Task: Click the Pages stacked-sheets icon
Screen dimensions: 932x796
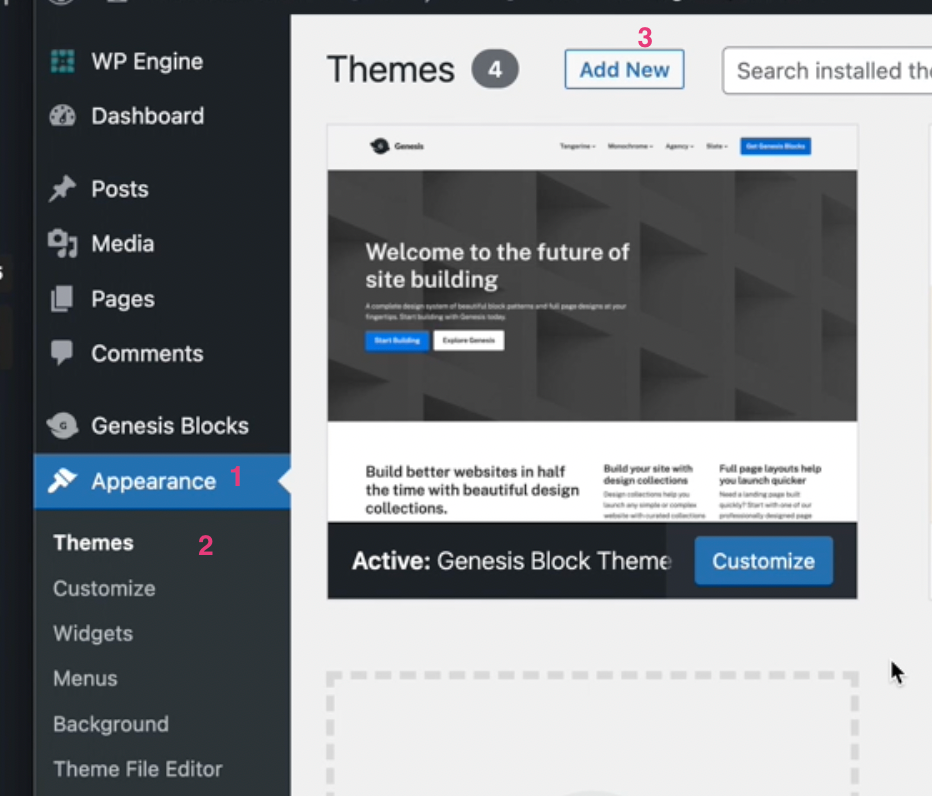Action: 62,298
